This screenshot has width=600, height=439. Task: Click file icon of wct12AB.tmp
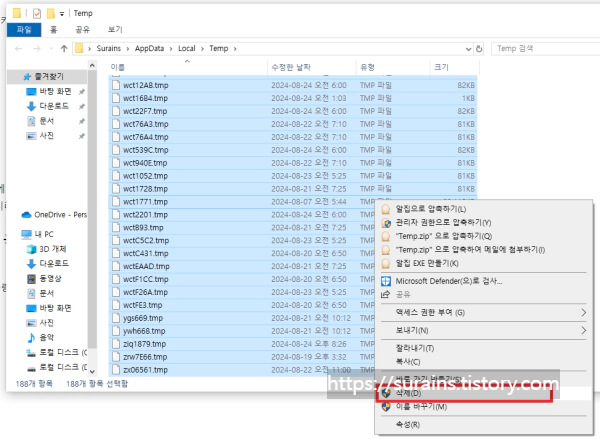(116, 85)
